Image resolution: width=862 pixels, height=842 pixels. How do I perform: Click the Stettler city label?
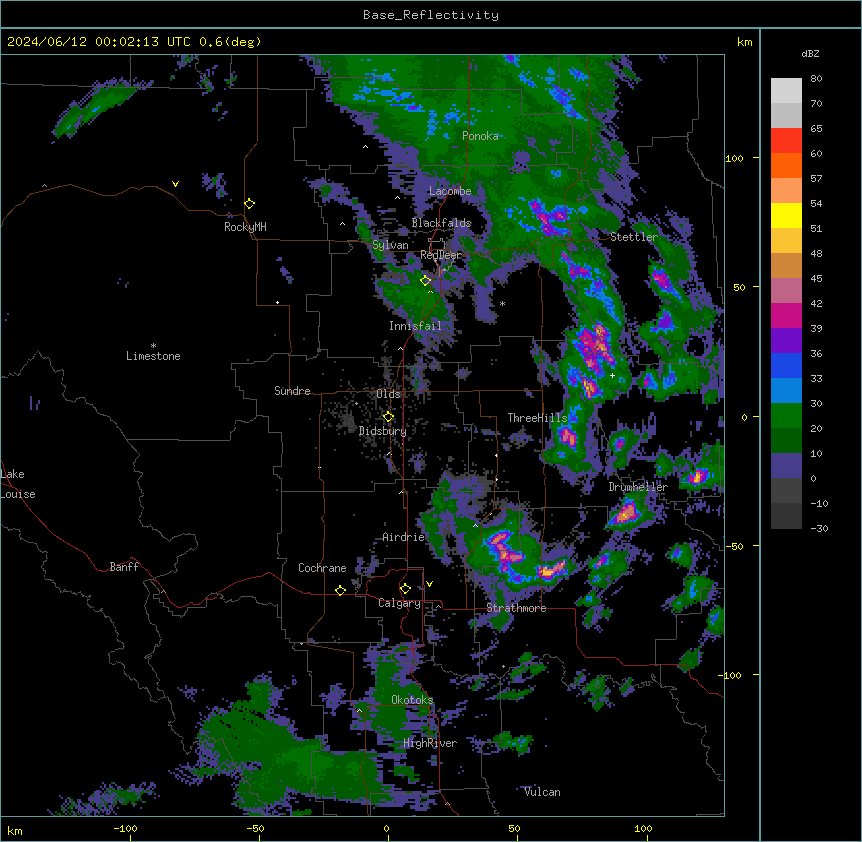(x=634, y=237)
